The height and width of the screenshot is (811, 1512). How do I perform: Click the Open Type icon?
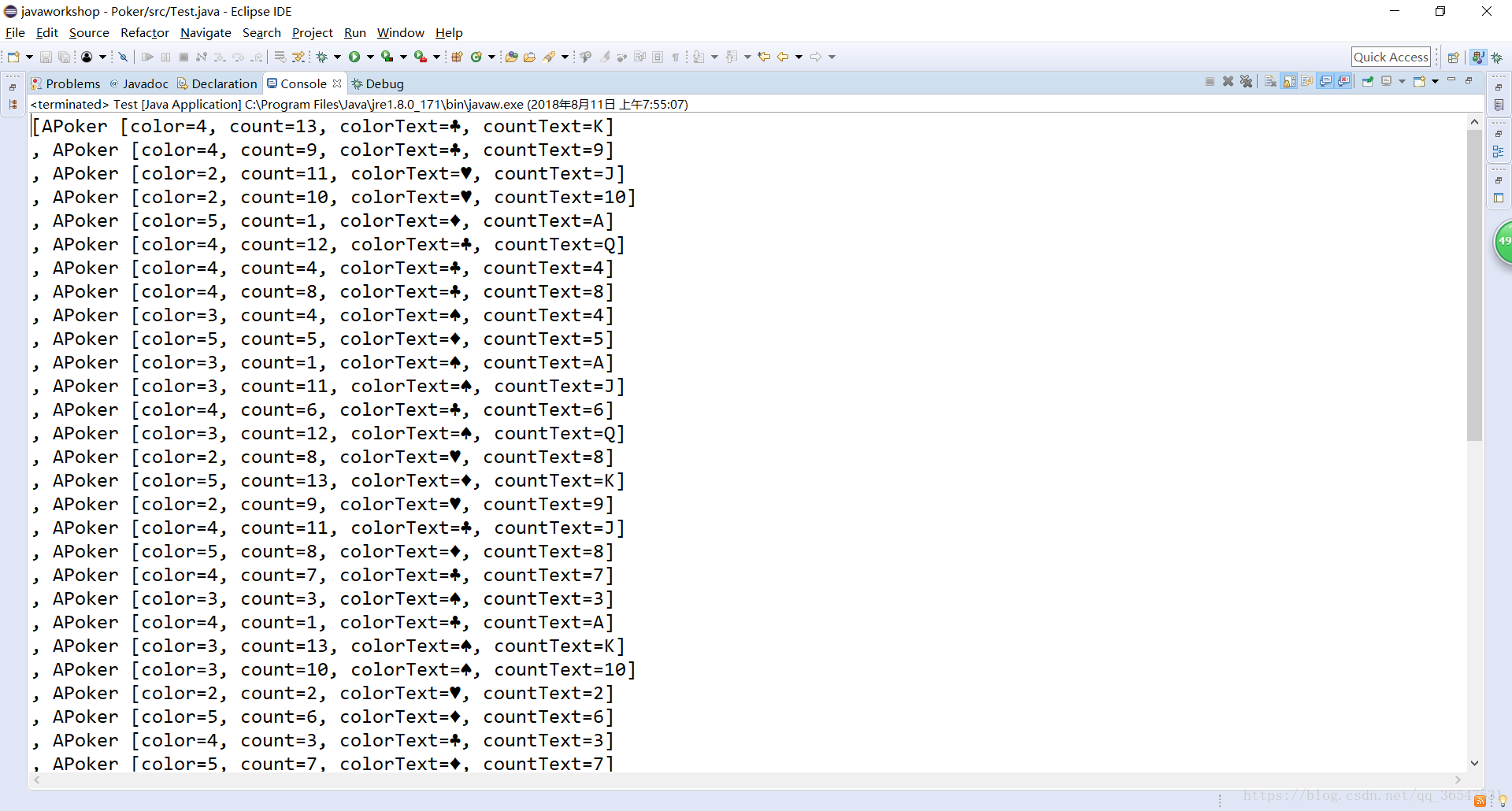[511, 57]
